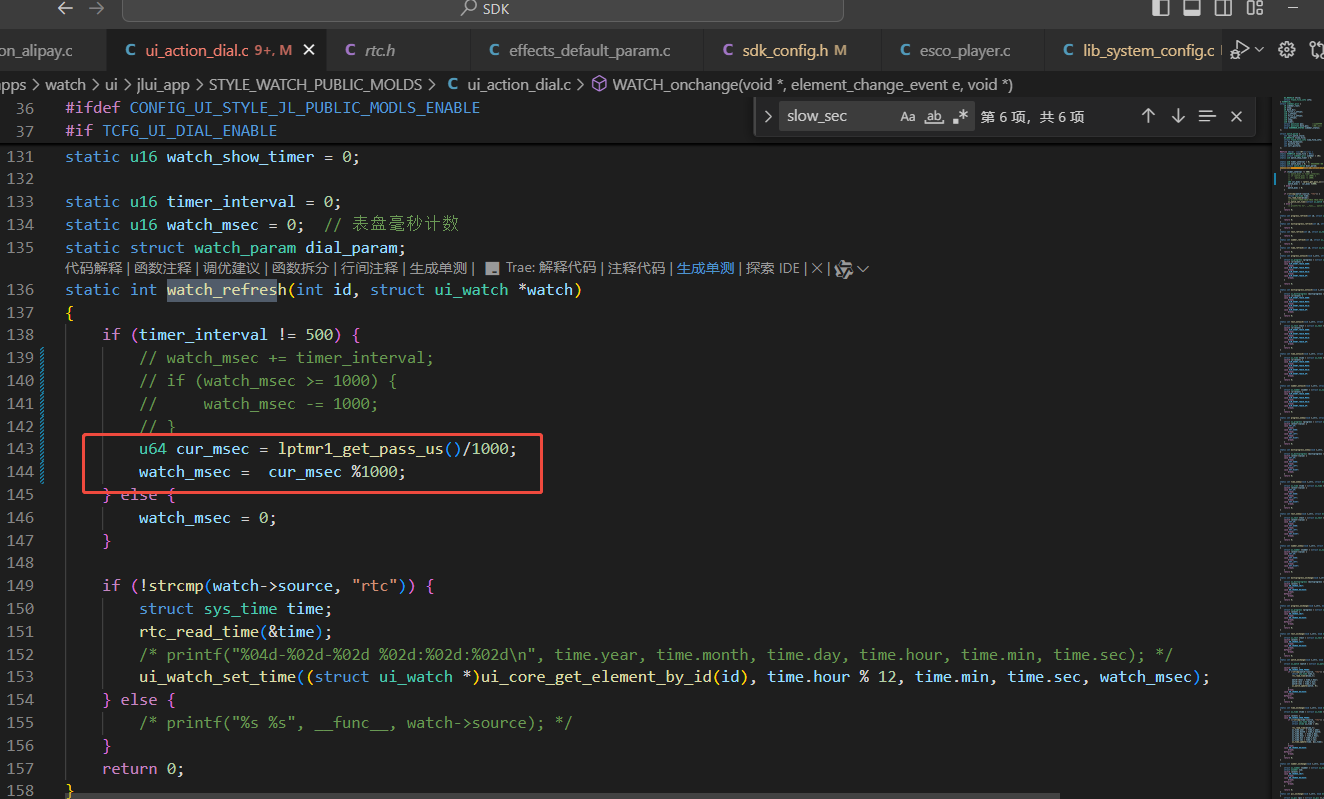Toggle Use Regular Expression in find widget

click(x=960, y=116)
